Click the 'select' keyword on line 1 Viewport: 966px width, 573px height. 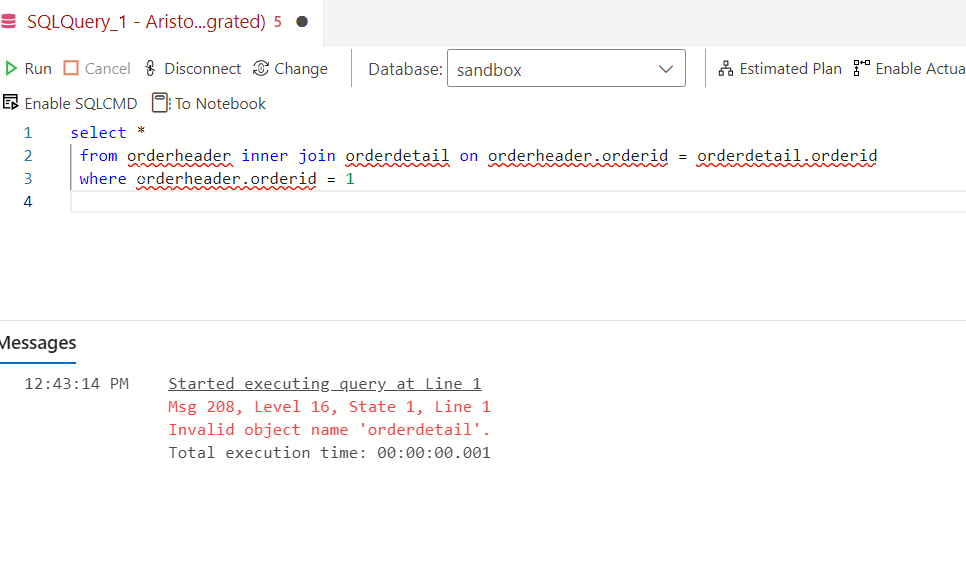pyautogui.click(x=98, y=133)
